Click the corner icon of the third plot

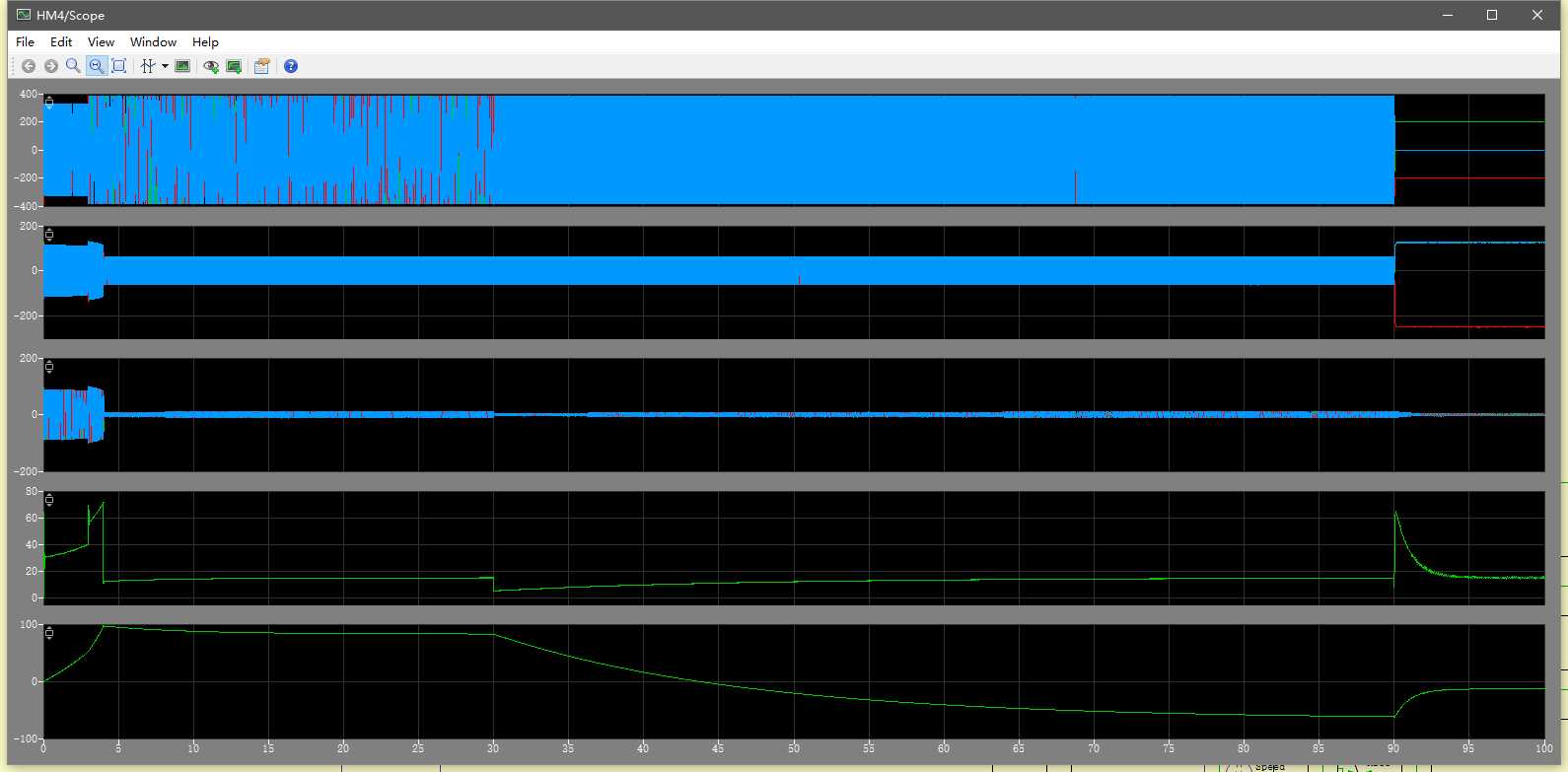pyautogui.click(x=49, y=367)
